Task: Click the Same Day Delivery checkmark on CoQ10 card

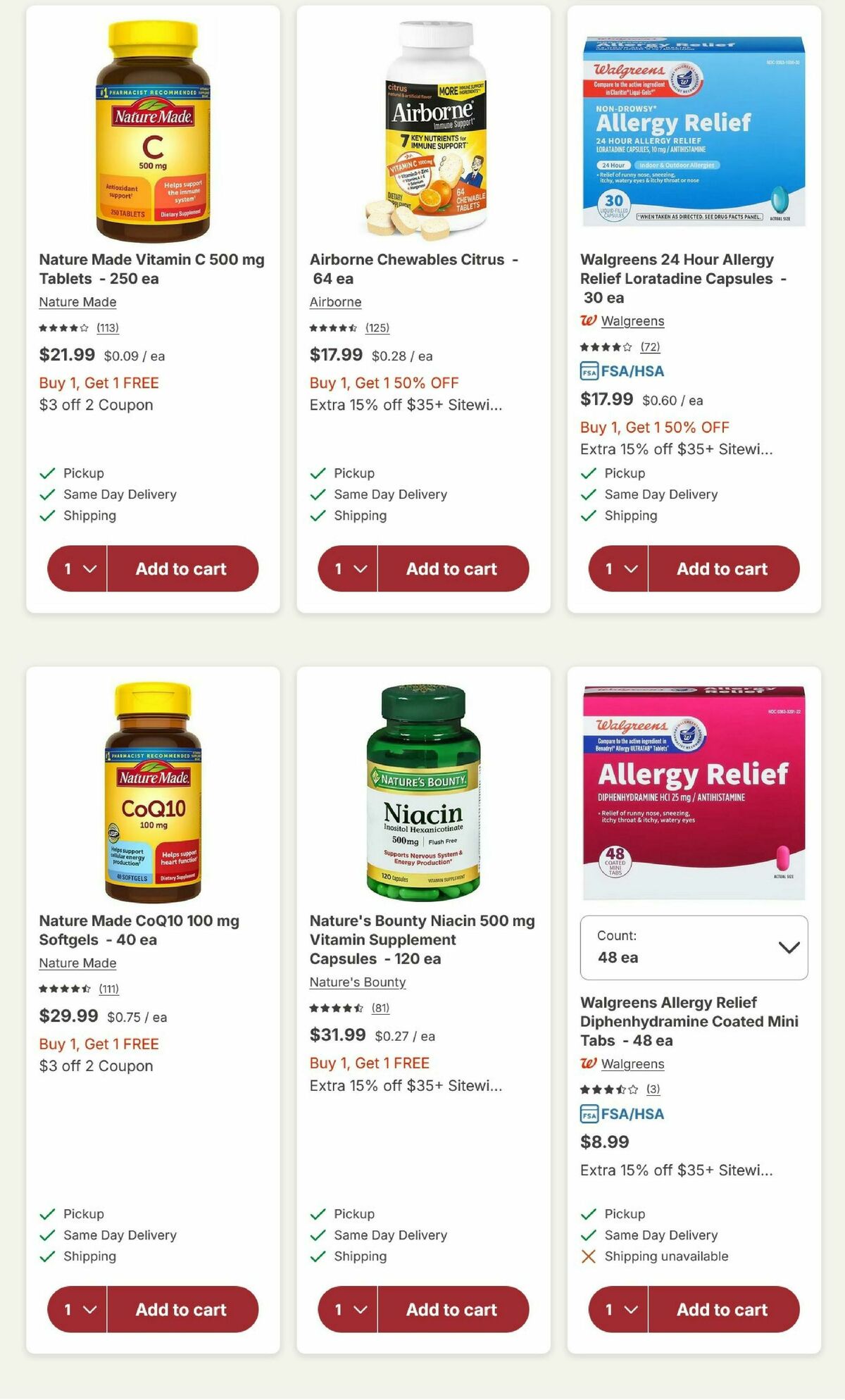Action: 46,1235
